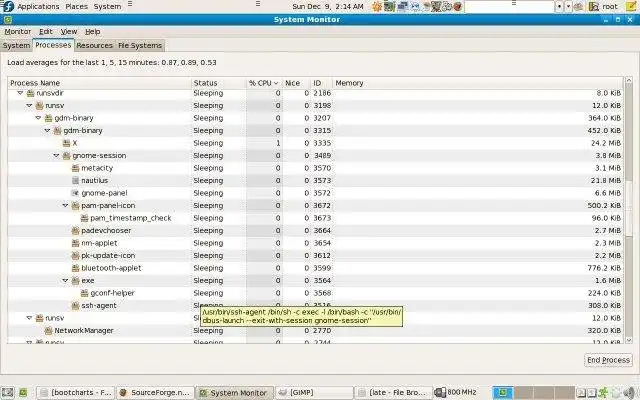Click the X process icon
This screenshot has height=400, width=640.
click(x=67, y=143)
